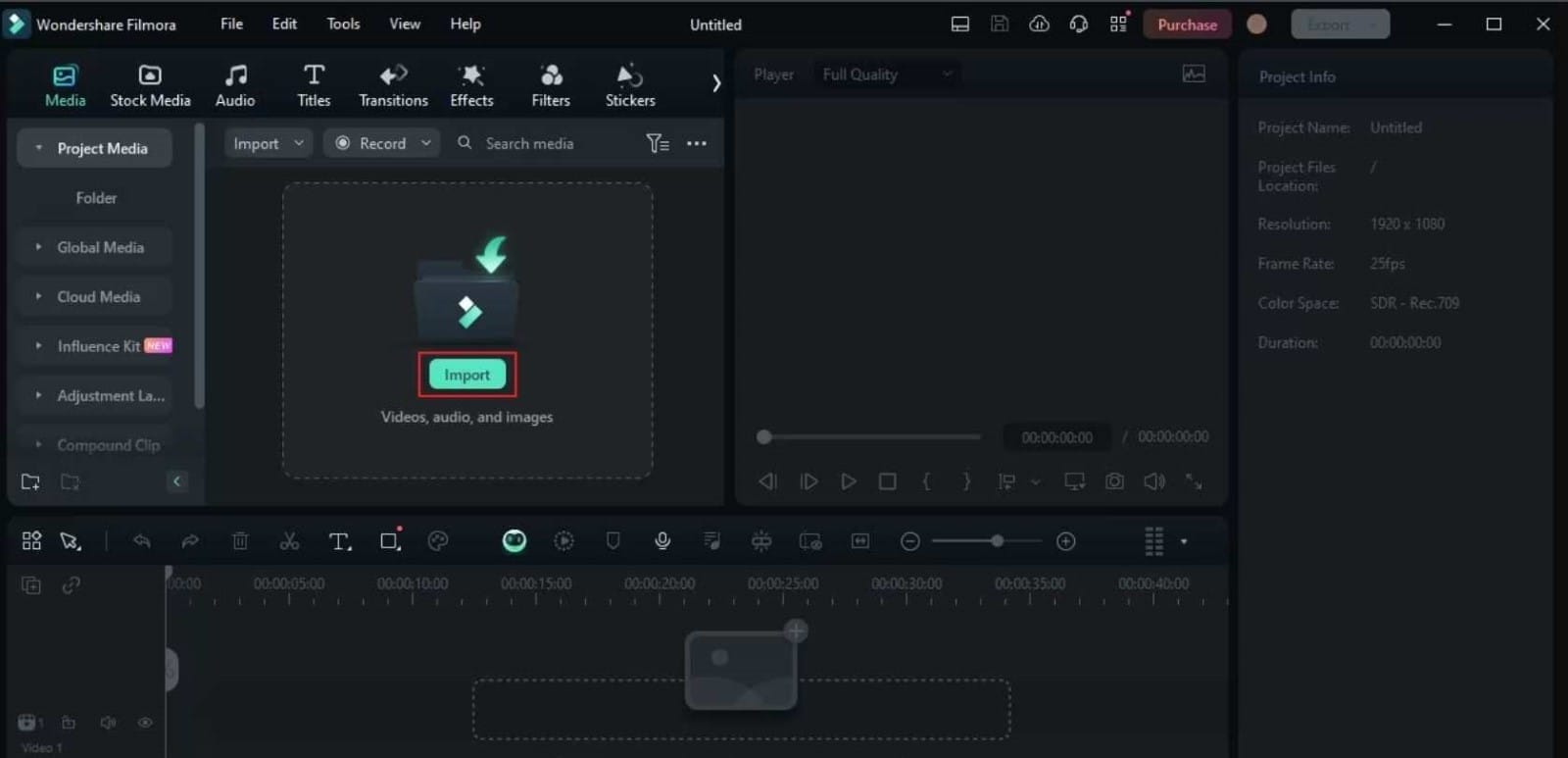Click the green Import button
The width and height of the screenshot is (1568, 758).
466,375
